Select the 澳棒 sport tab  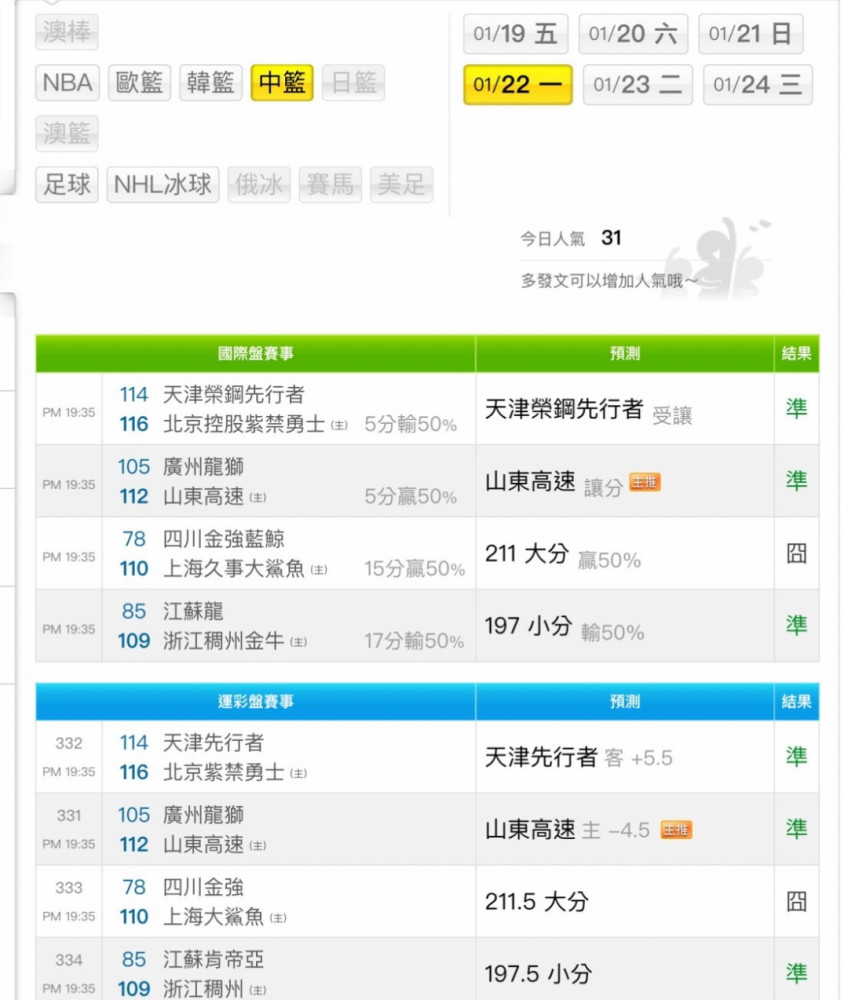(67, 32)
